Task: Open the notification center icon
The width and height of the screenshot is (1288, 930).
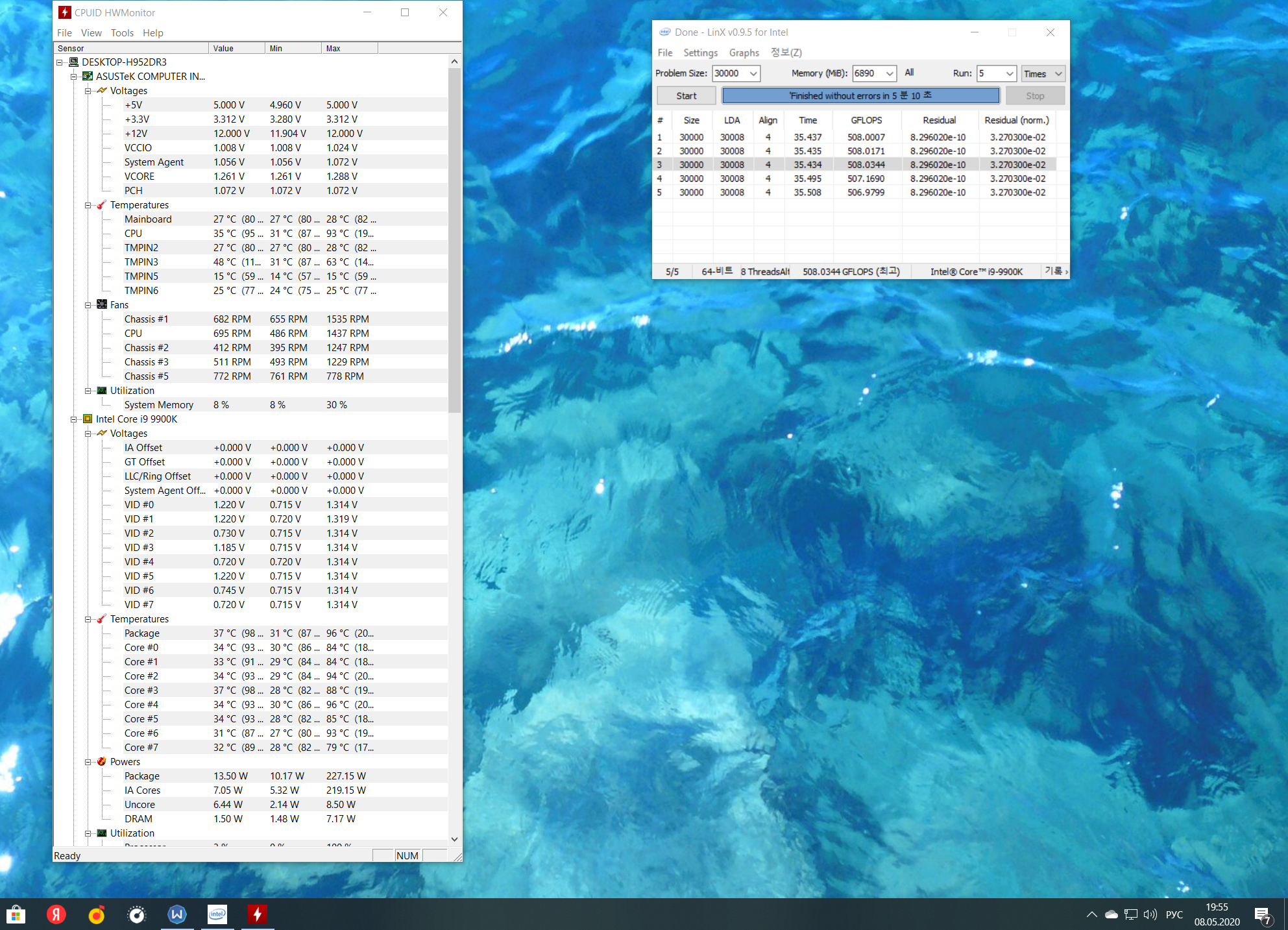Action: coord(1262,914)
